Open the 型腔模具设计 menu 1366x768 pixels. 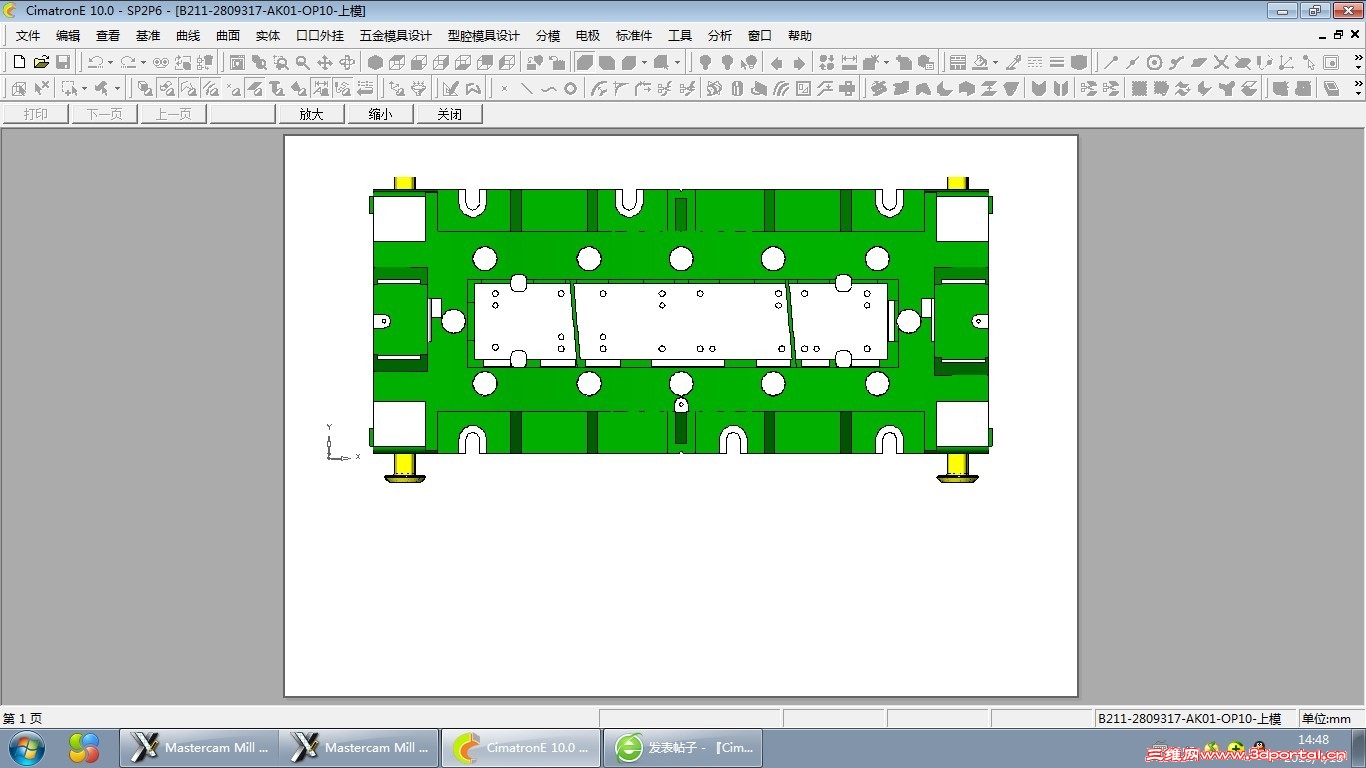484,36
